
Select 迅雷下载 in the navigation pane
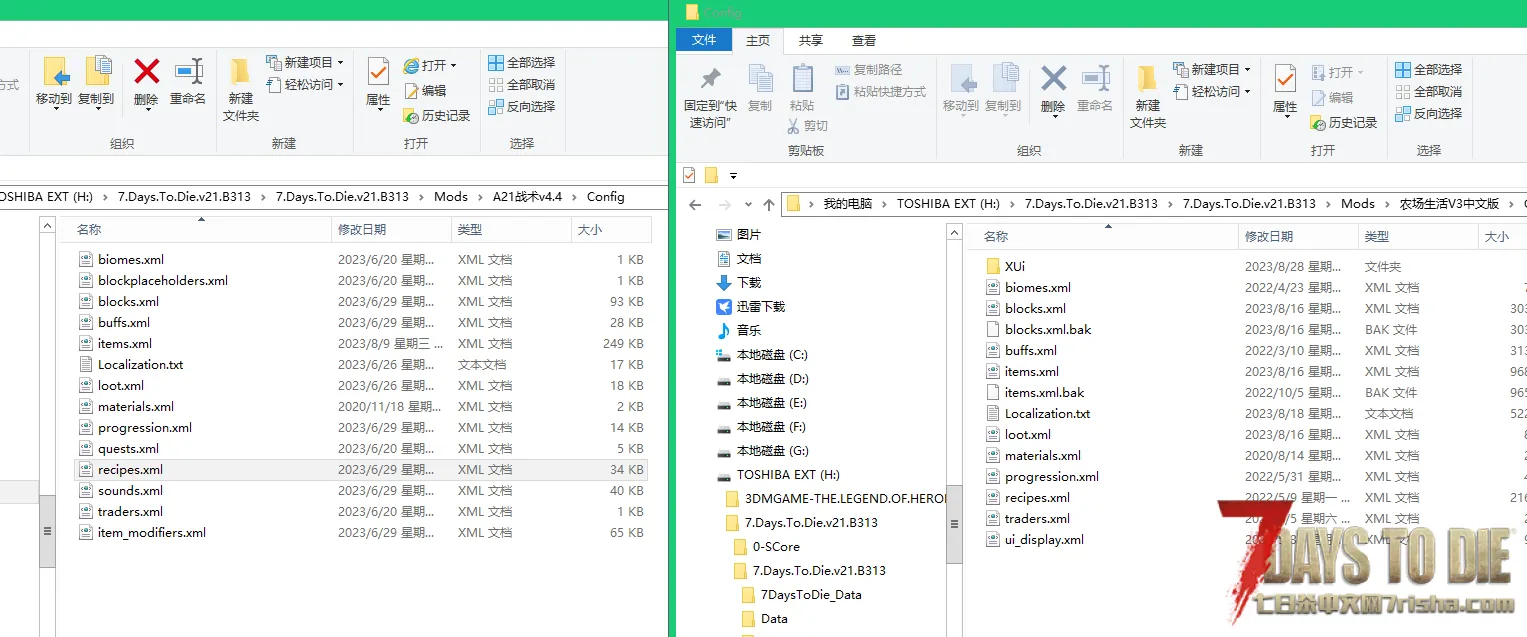pos(750,306)
